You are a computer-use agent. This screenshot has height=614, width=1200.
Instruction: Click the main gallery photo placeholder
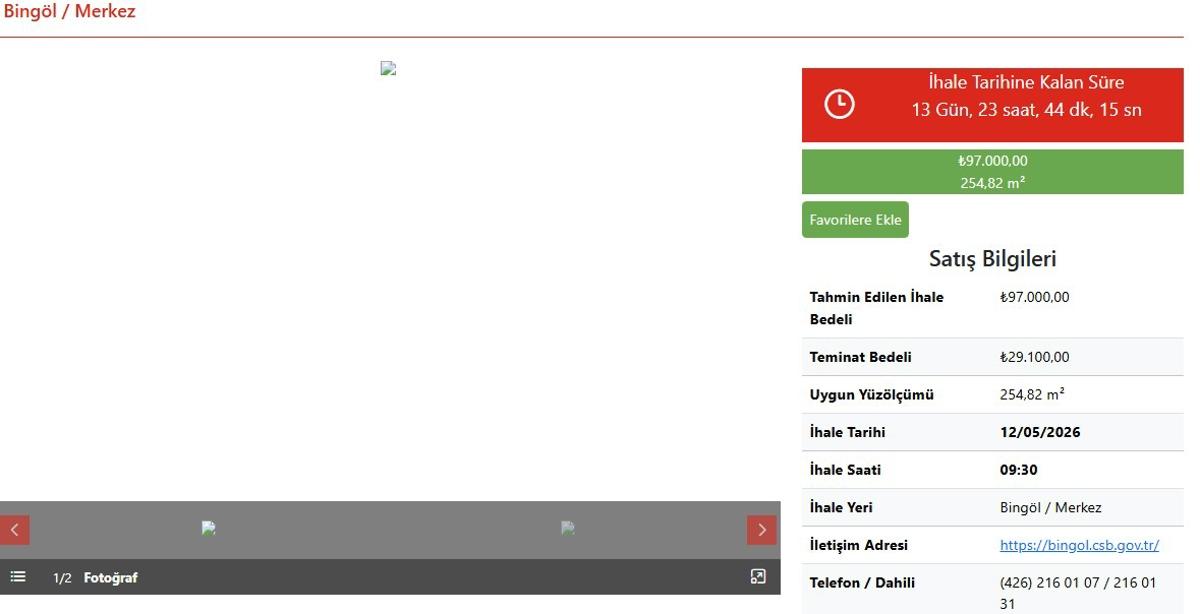[389, 69]
